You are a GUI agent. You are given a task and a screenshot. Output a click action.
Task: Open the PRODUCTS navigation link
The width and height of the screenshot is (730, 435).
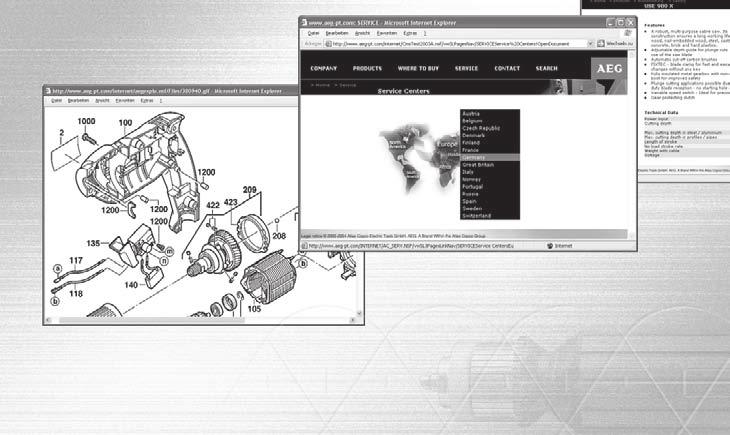click(x=367, y=68)
